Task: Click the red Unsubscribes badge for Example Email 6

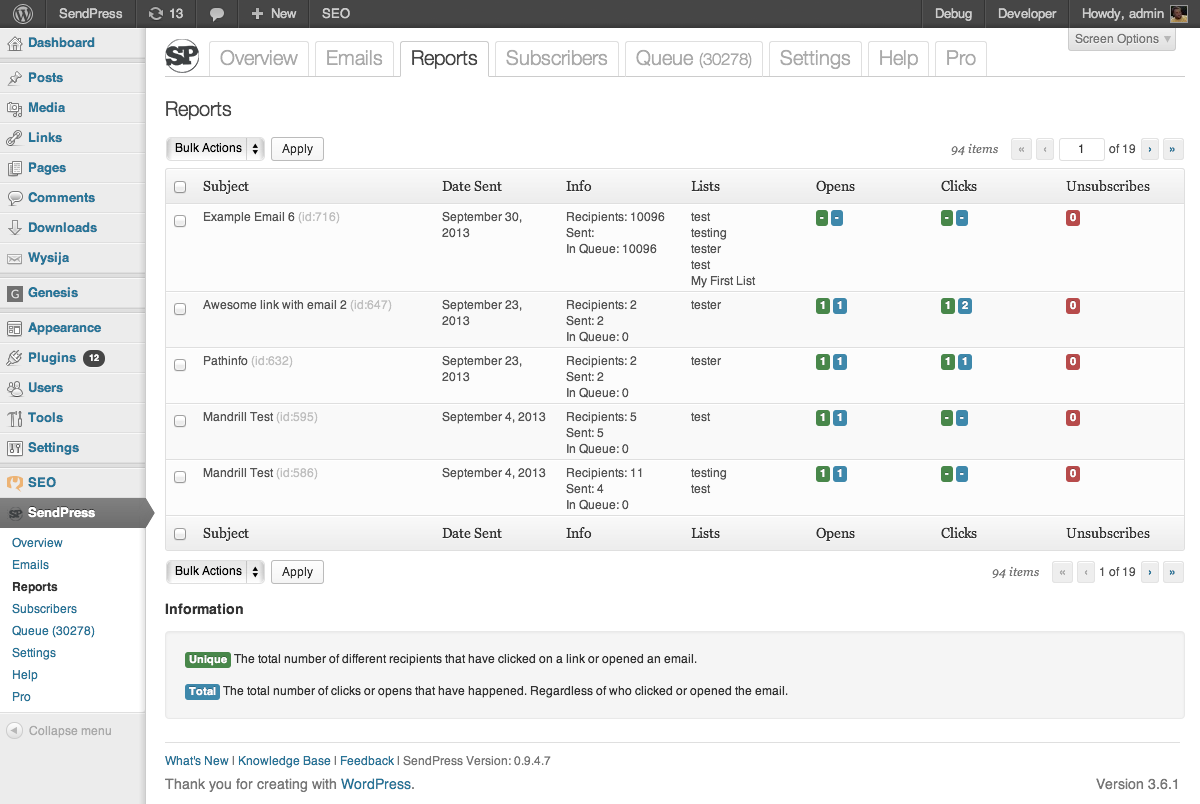Action: click(x=1073, y=218)
